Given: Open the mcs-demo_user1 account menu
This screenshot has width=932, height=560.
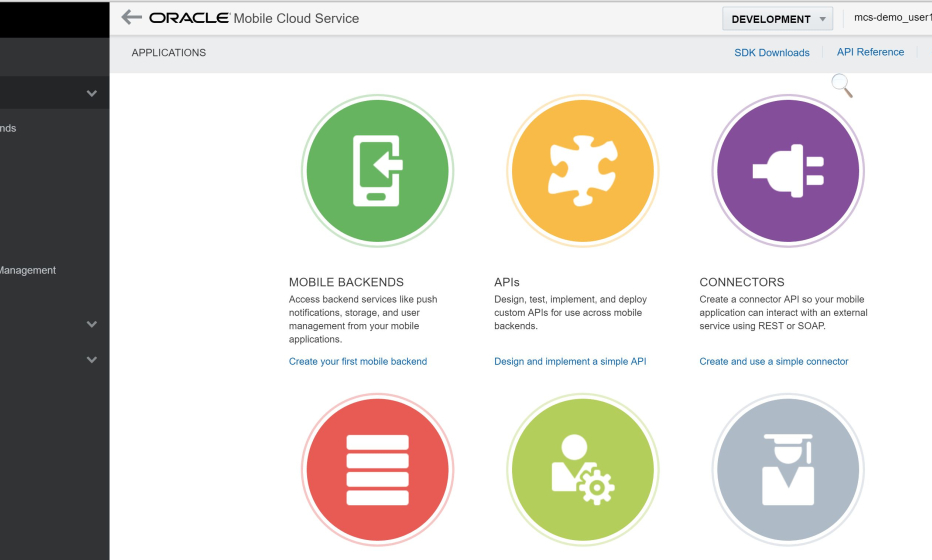Looking at the screenshot, I should tap(886, 19).
